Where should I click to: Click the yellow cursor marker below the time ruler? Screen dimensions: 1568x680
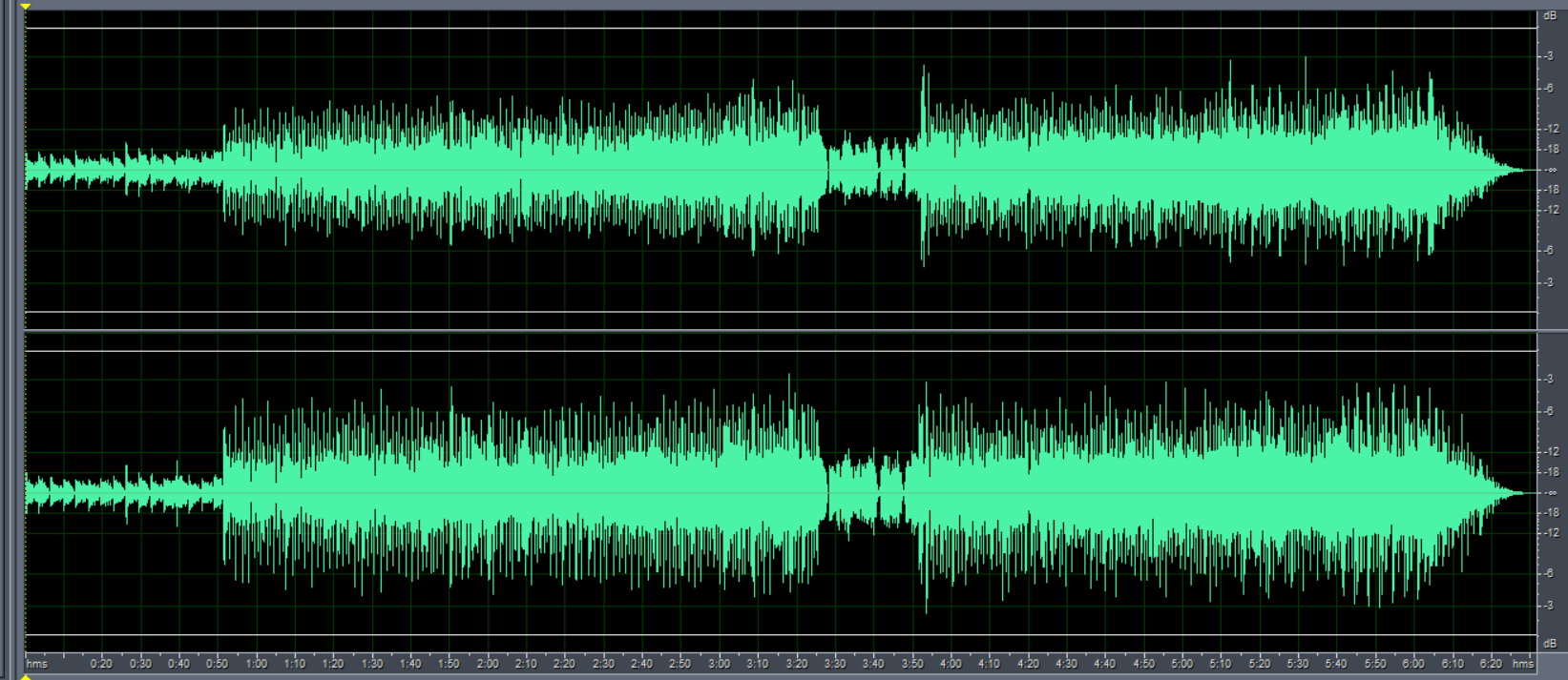click(x=26, y=676)
